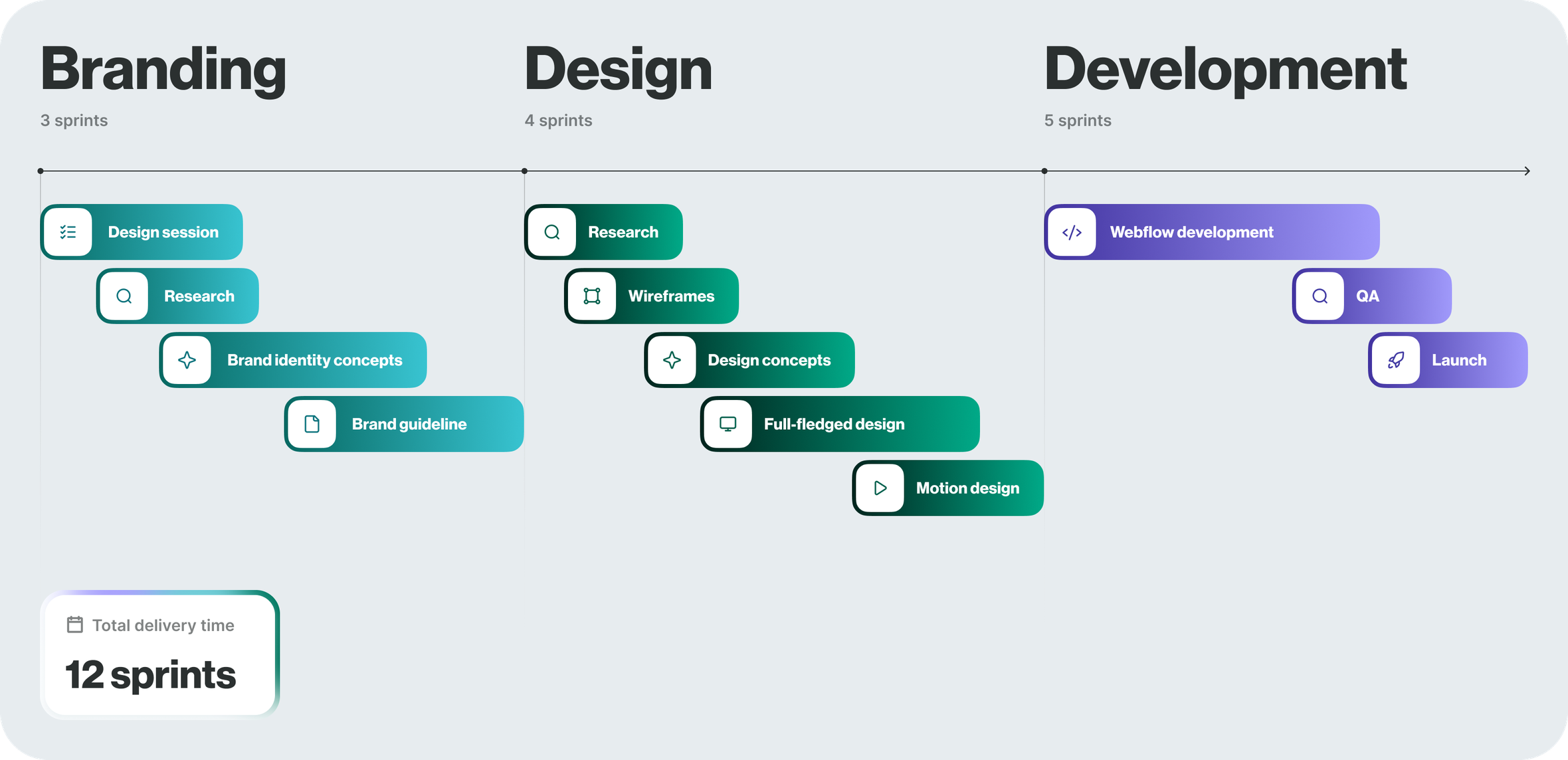Click the sparkle icon on Brand identity concepts
The height and width of the screenshot is (760, 1568).
187,360
